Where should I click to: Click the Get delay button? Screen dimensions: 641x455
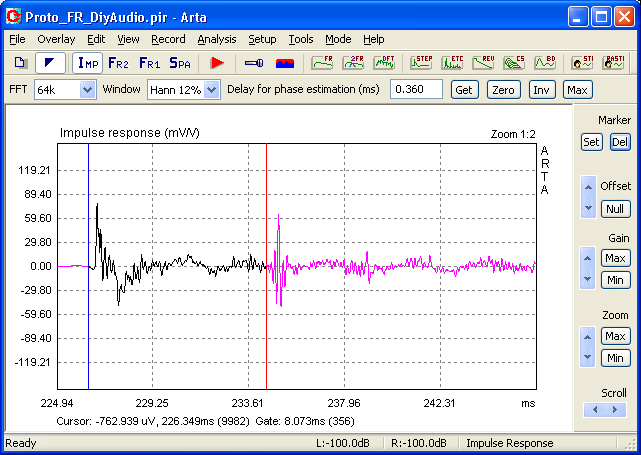(x=464, y=90)
